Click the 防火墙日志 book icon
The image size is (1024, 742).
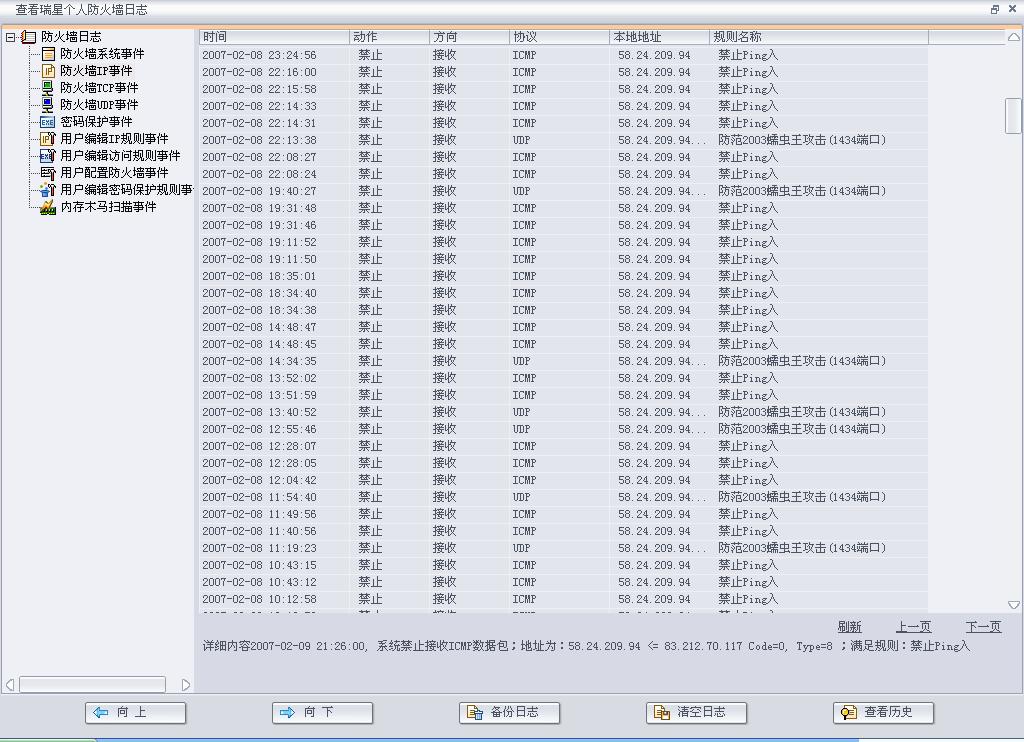(28, 37)
